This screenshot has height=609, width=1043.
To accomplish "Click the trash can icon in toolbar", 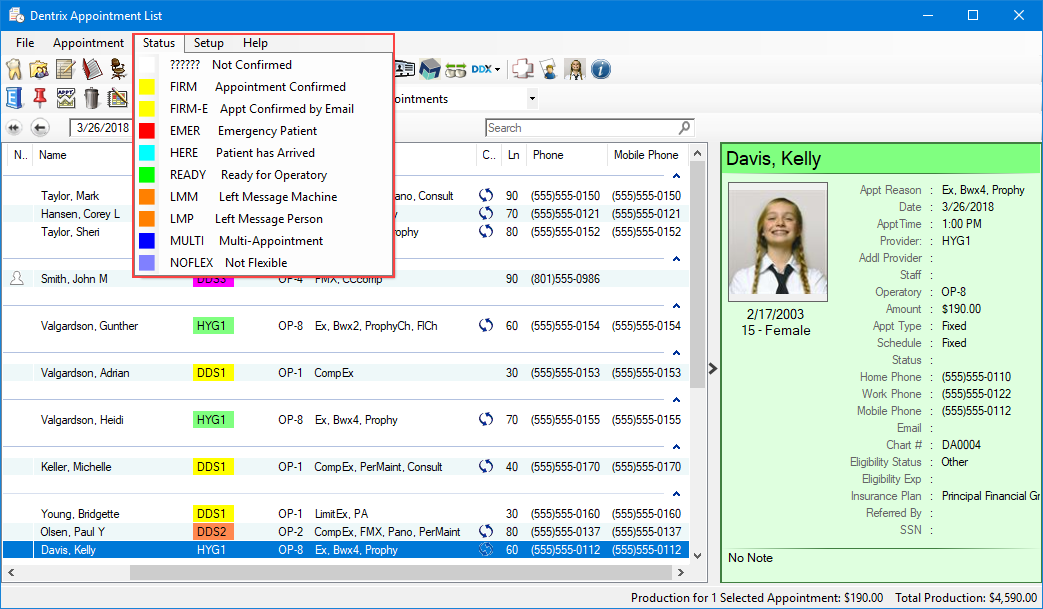I will (92, 98).
